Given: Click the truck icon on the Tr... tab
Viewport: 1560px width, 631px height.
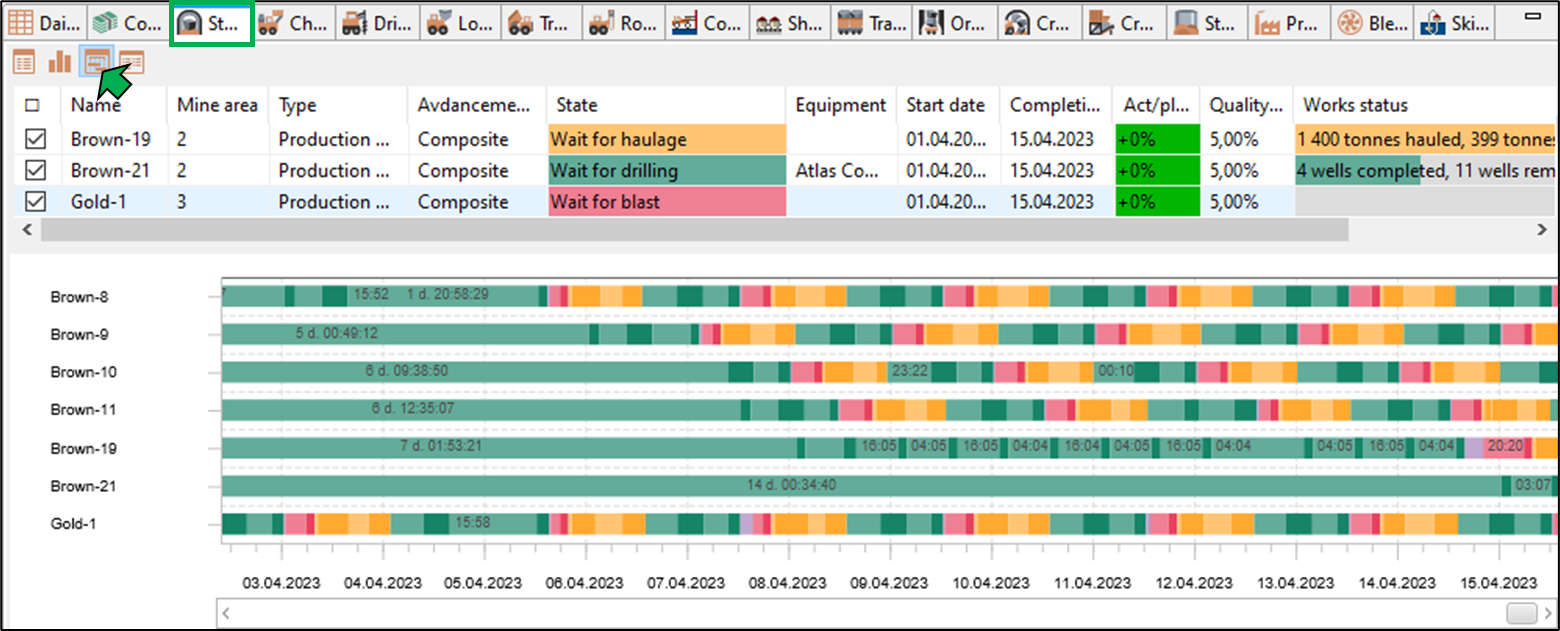Looking at the screenshot, I should click(521, 22).
